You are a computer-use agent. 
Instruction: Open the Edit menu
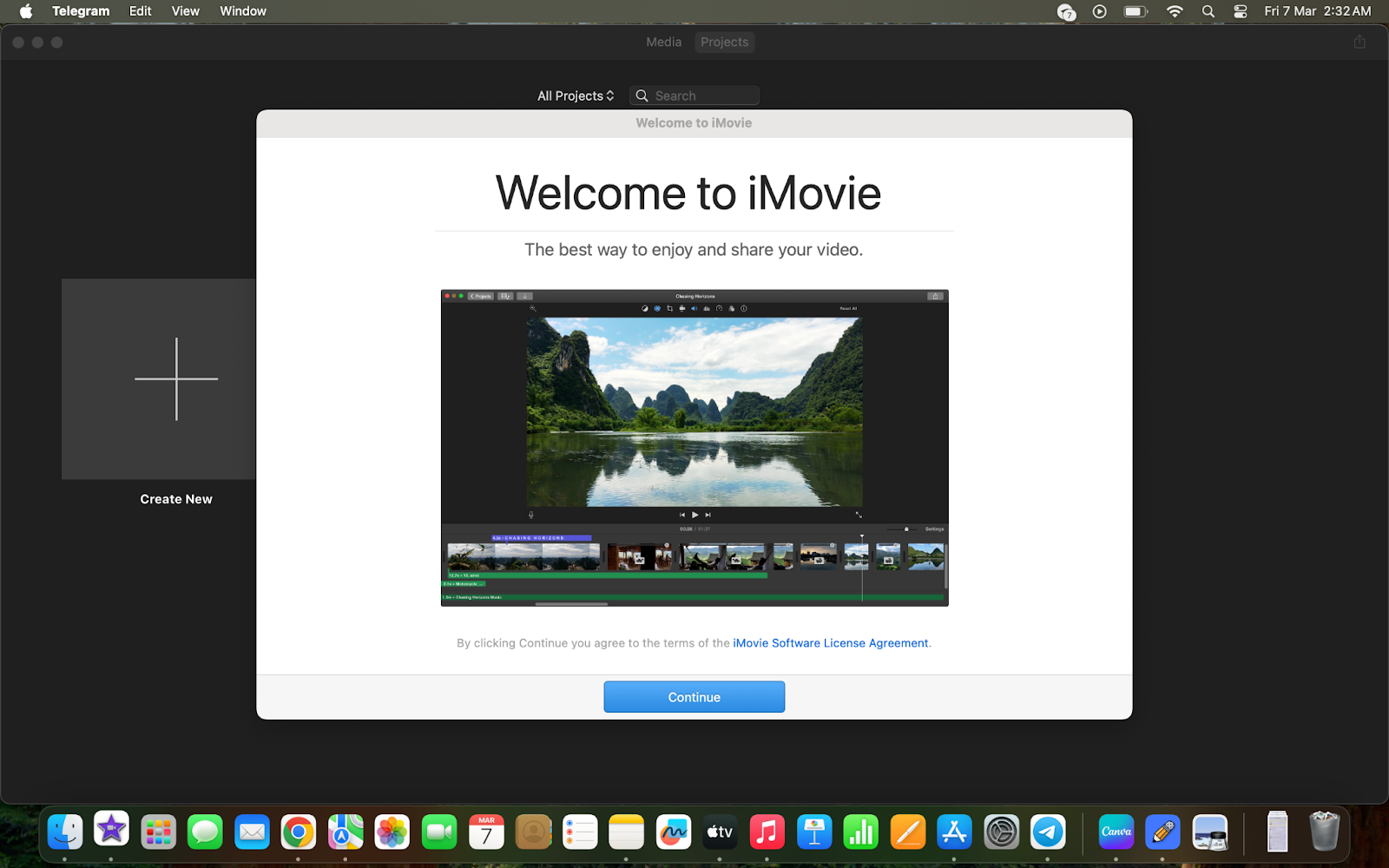pyautogui.click(x=140, y=11)
